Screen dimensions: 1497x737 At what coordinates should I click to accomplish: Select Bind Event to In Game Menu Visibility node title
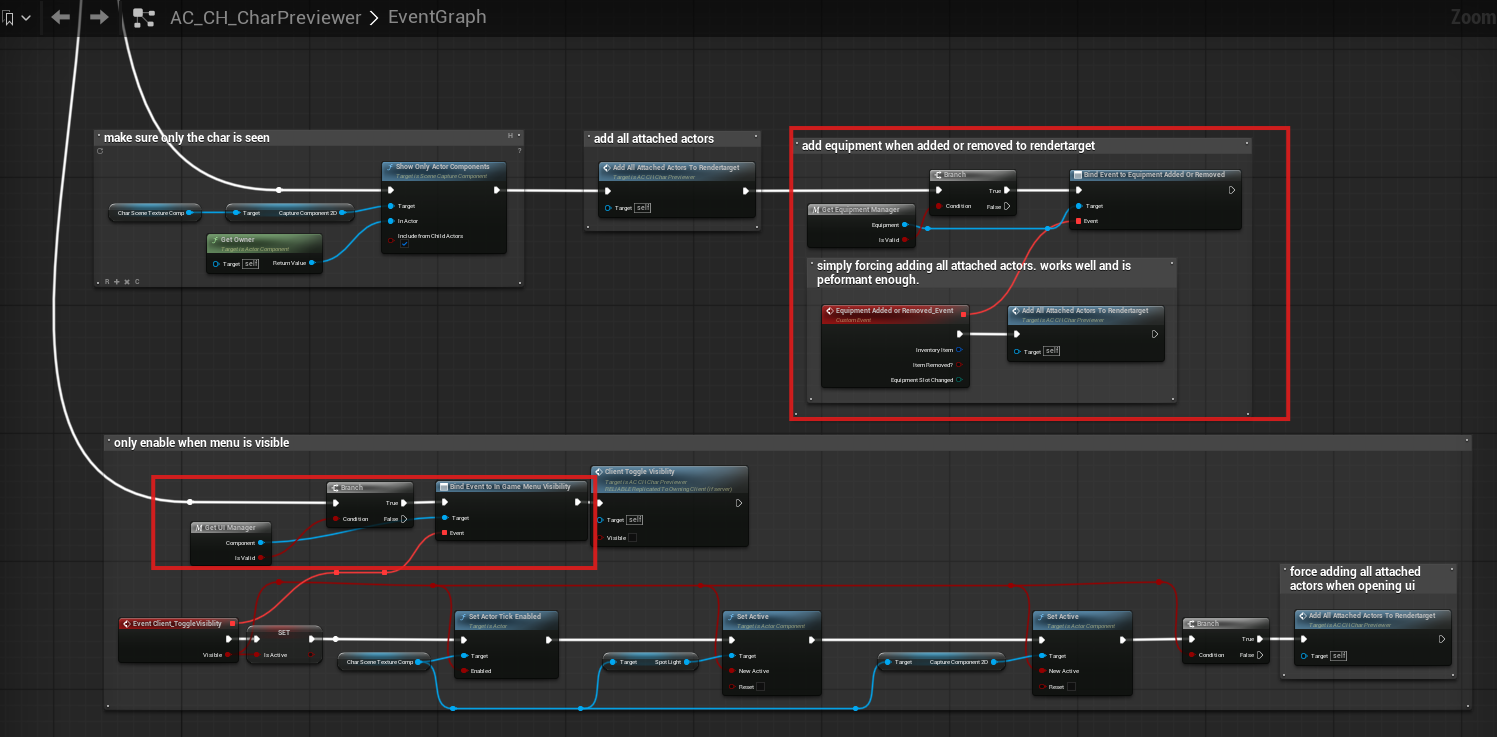510,487
